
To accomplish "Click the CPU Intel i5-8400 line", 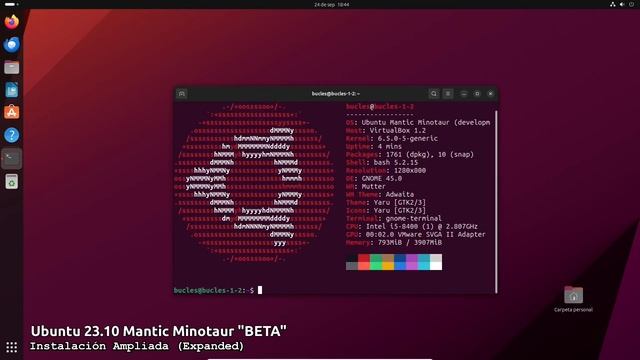I will (412, 227).
